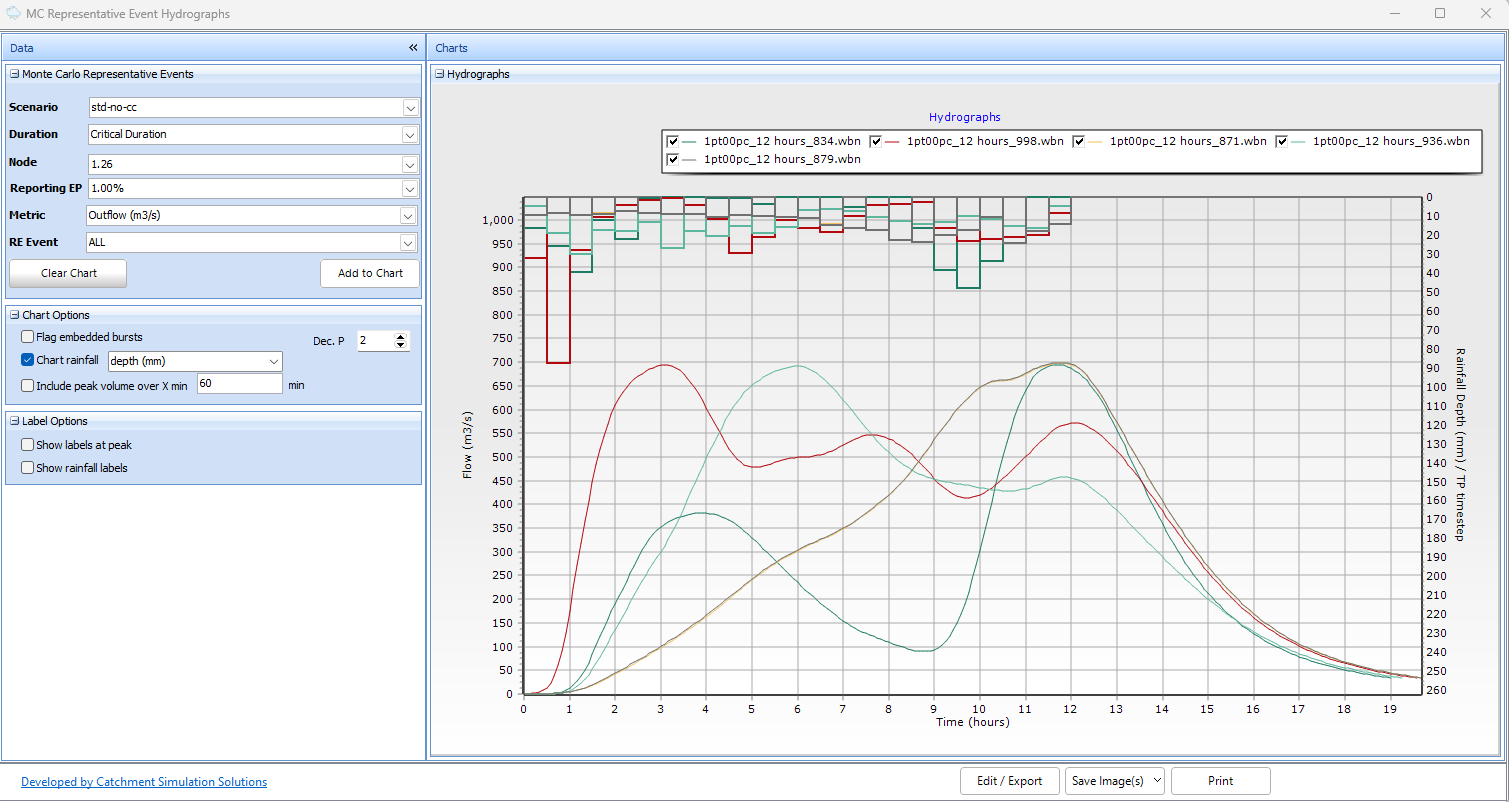
Task: Click the application icon in title bar
Action: click(x=12, y=14)
